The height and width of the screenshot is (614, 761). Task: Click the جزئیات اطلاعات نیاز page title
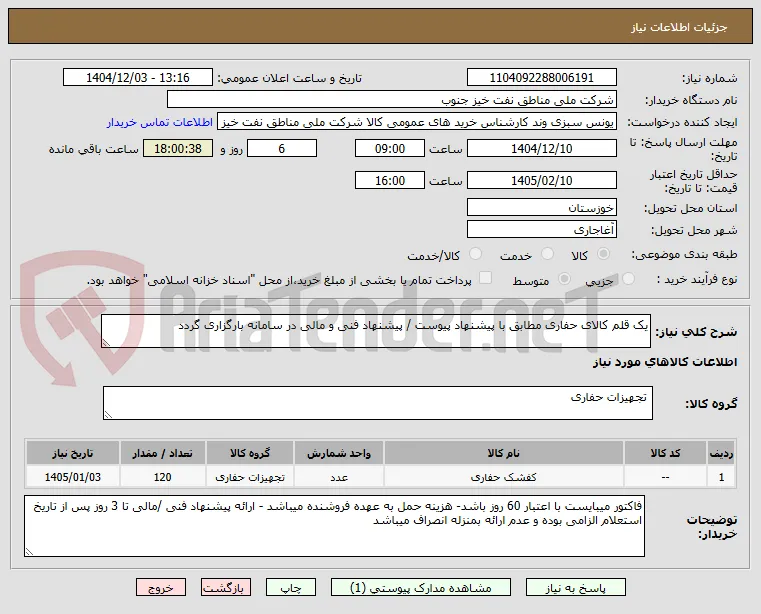pos(679,27)
